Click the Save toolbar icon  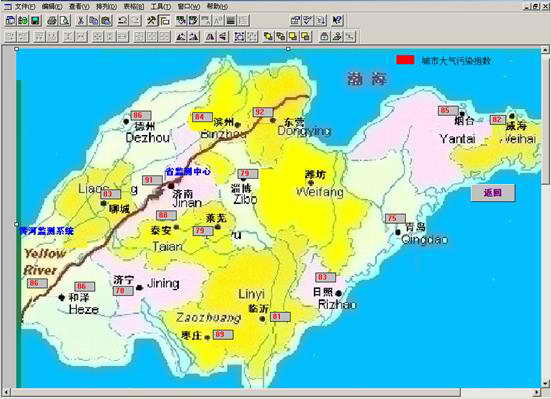pos(35,20)
